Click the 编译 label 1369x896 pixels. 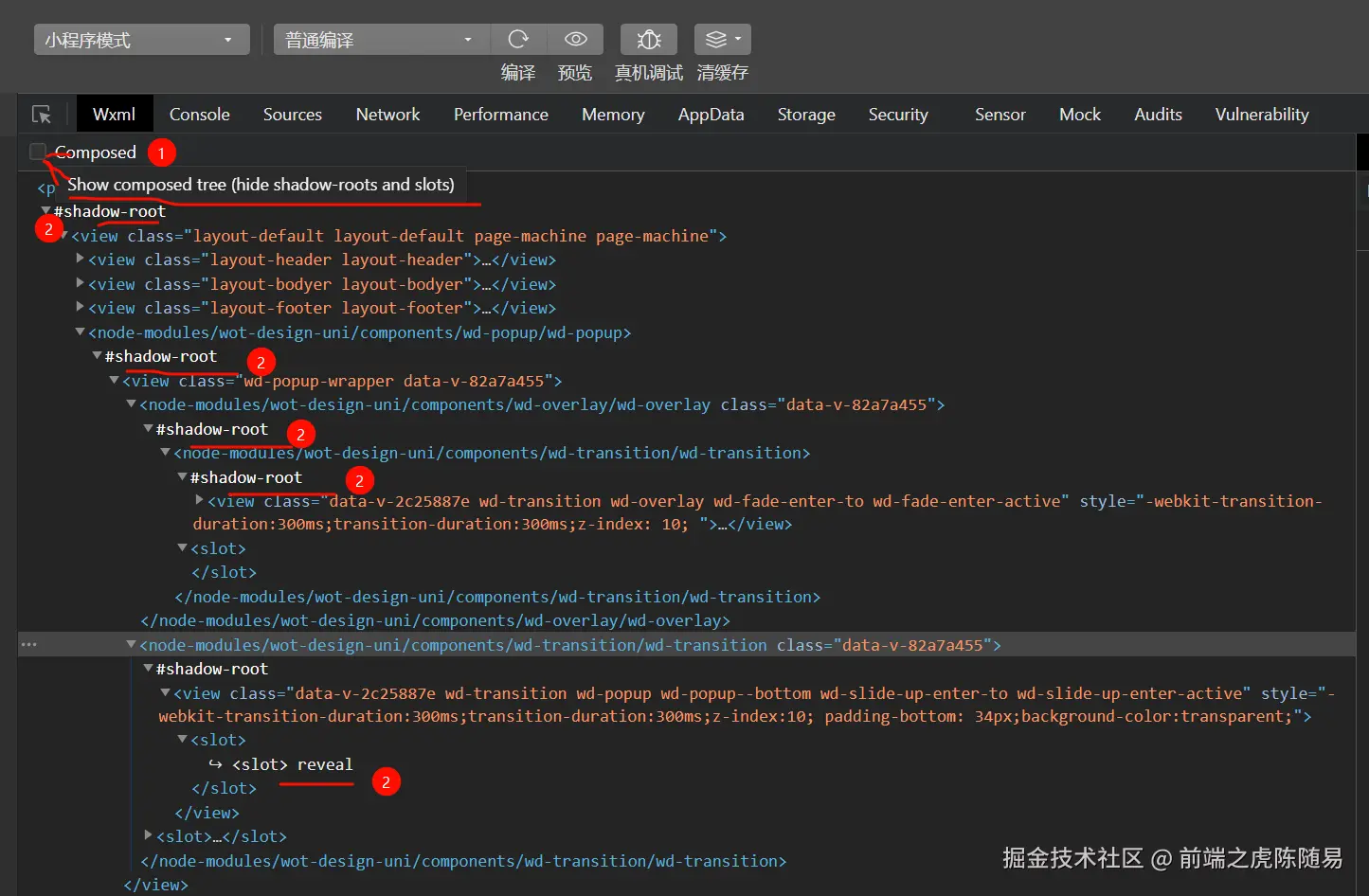coord(518,73)
